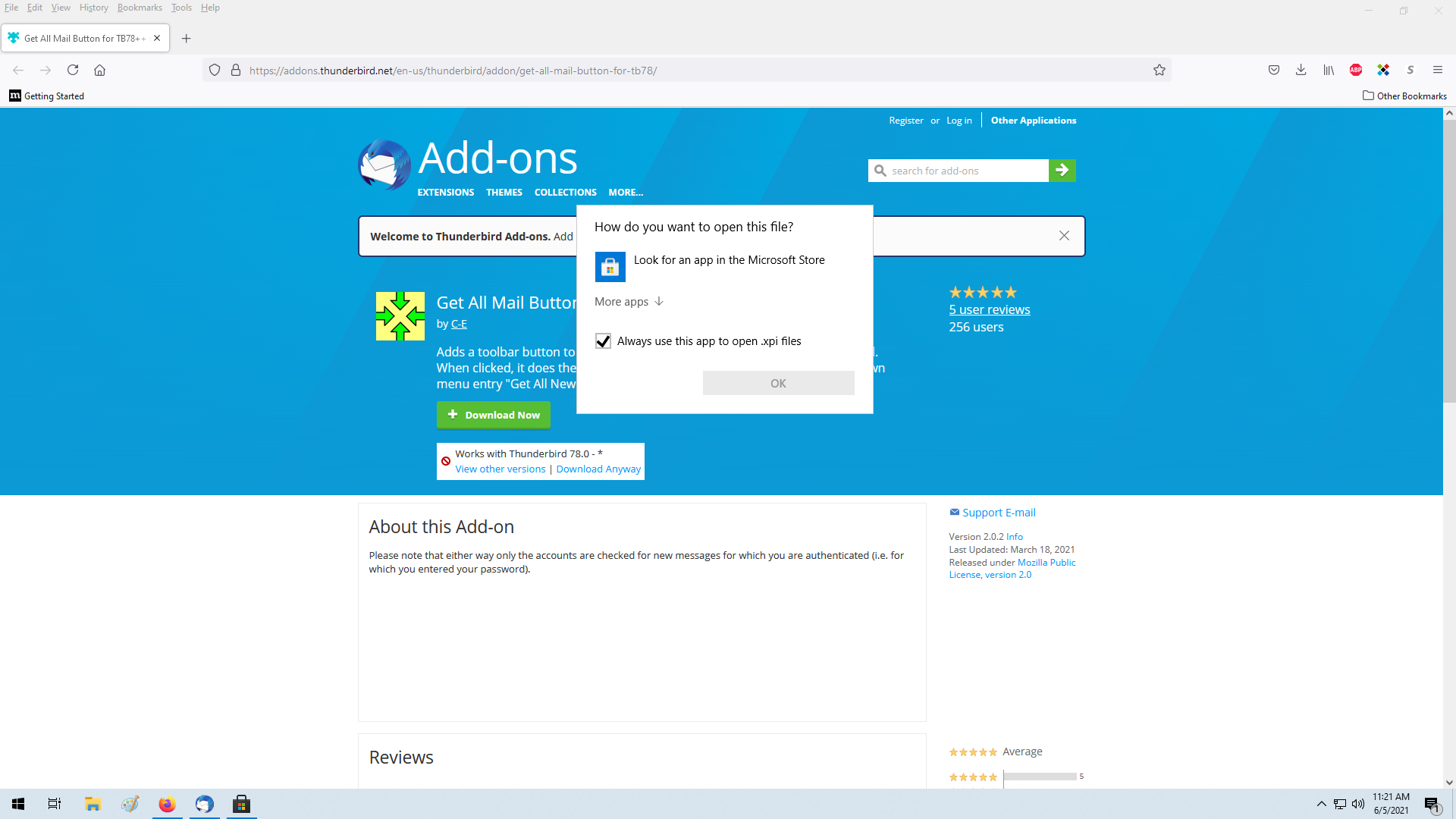
Task: Open the MORE... navigation dropdown
Action: [x=626, y=193]
